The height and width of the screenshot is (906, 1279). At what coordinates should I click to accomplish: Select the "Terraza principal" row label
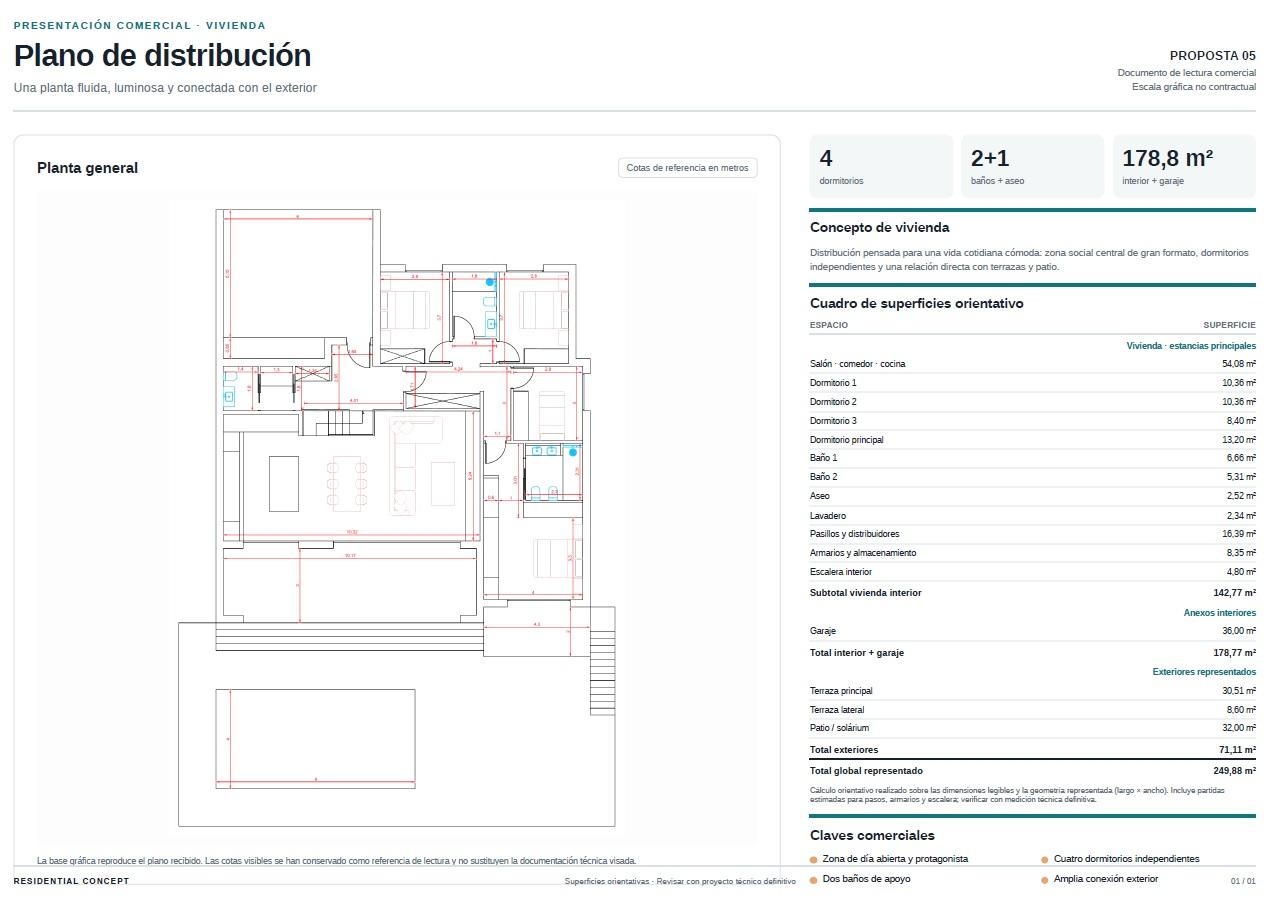841,691
